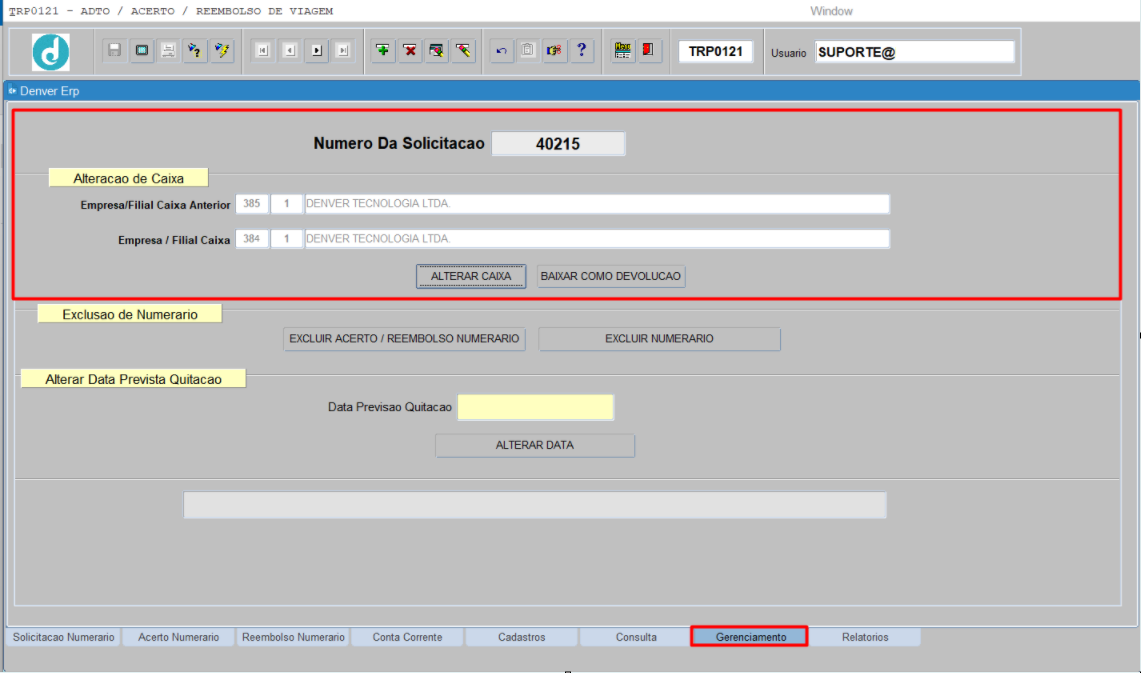Click the EXCLUIR NUMERARIO button
The height and width of the screenshot is (673, 1141).
pyautogui.click(x=659, y=339)
